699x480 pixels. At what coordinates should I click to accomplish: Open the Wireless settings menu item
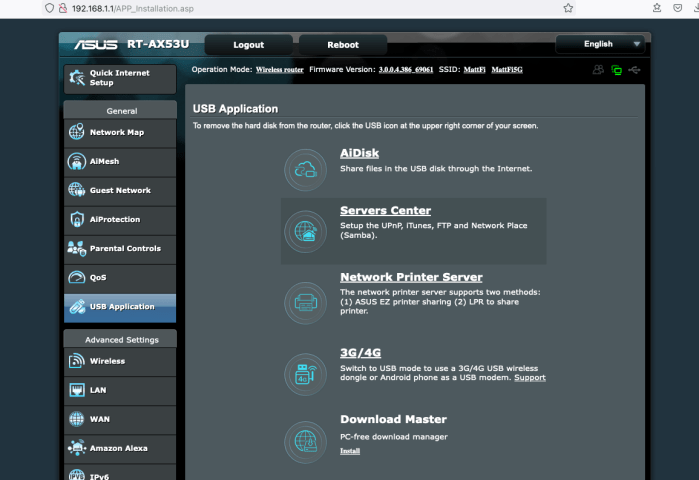120,361
